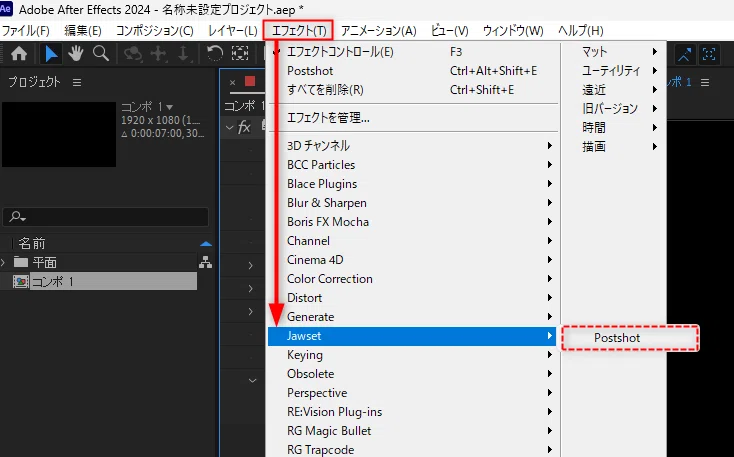Open the コンポジション(C) menu
This screenshot has height=457, width=734.
pos(154,31)
